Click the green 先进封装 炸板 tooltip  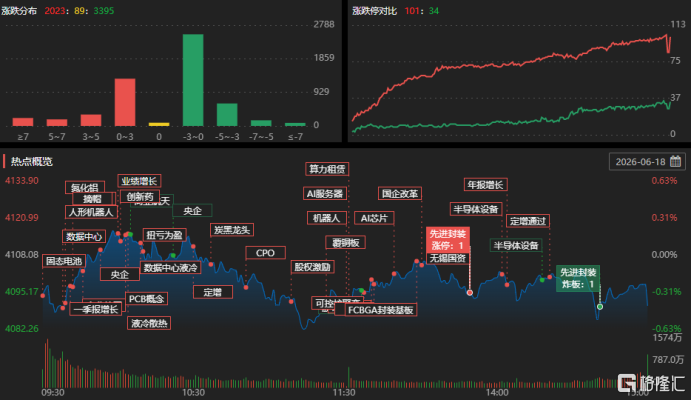578,278
